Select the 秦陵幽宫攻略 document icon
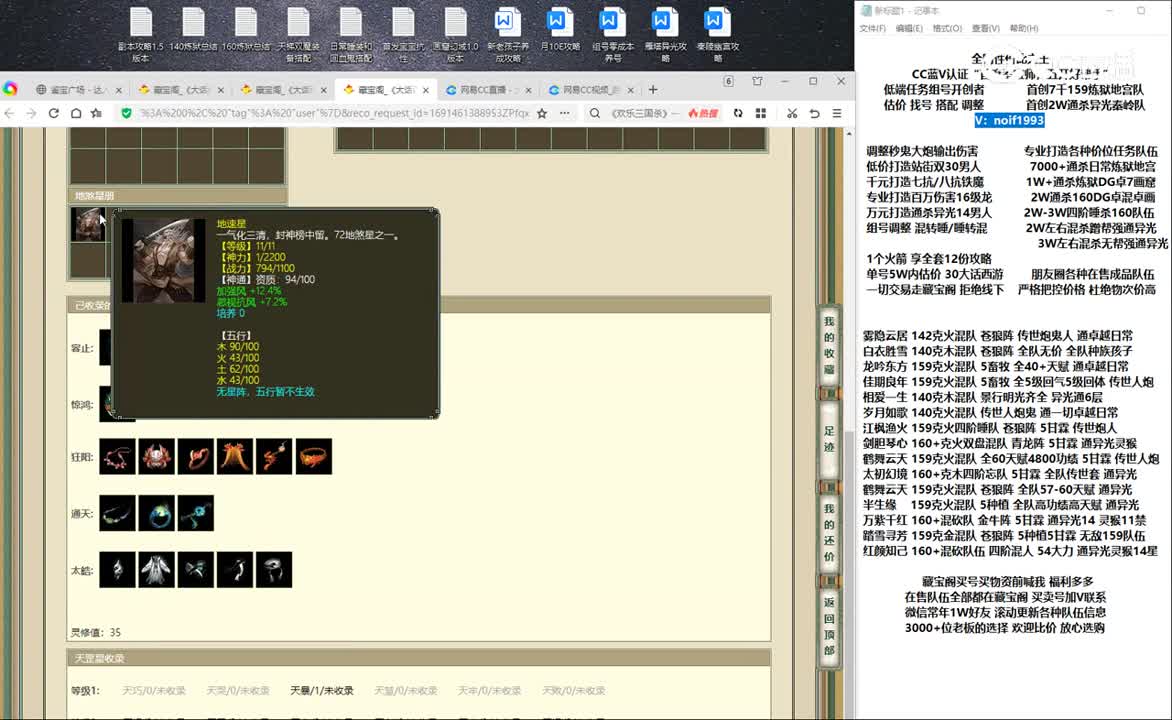This screenshot has height=720, width=1172. pos(717,34)
